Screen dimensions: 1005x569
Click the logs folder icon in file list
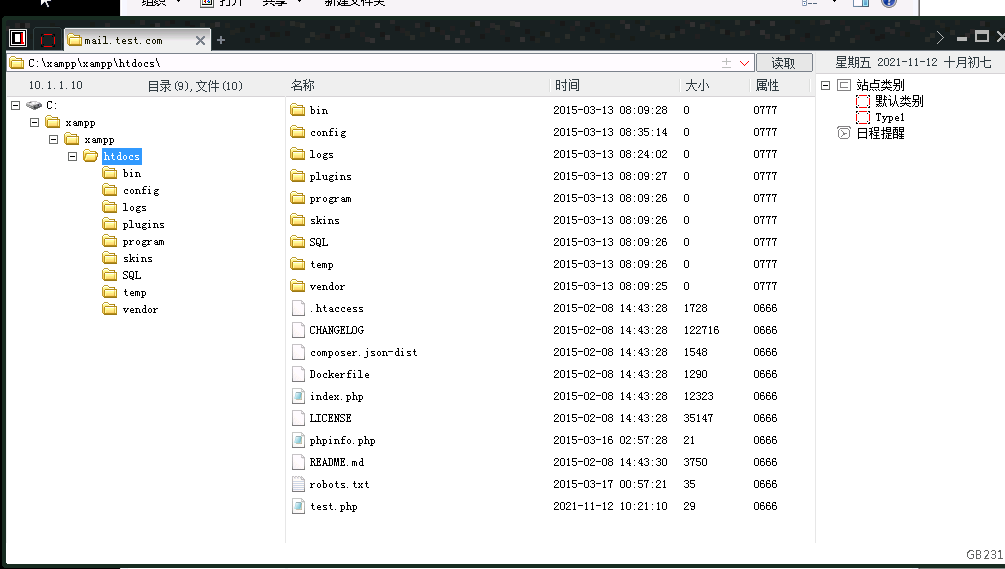[297, 154]
